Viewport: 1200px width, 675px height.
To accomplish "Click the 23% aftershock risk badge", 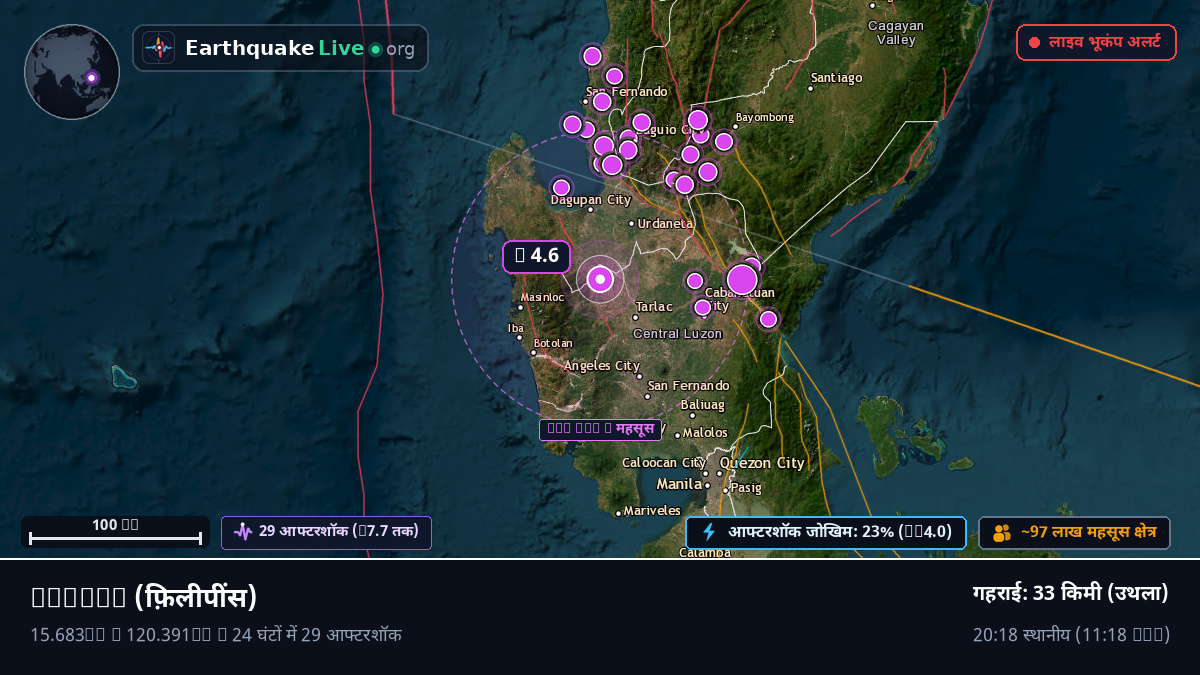I will tap(826, 532).
